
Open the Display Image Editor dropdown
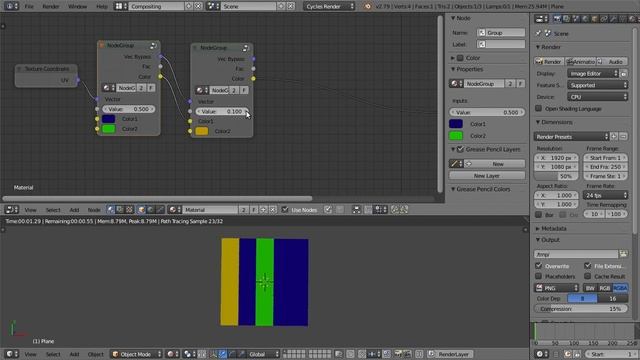coord(593,74)
